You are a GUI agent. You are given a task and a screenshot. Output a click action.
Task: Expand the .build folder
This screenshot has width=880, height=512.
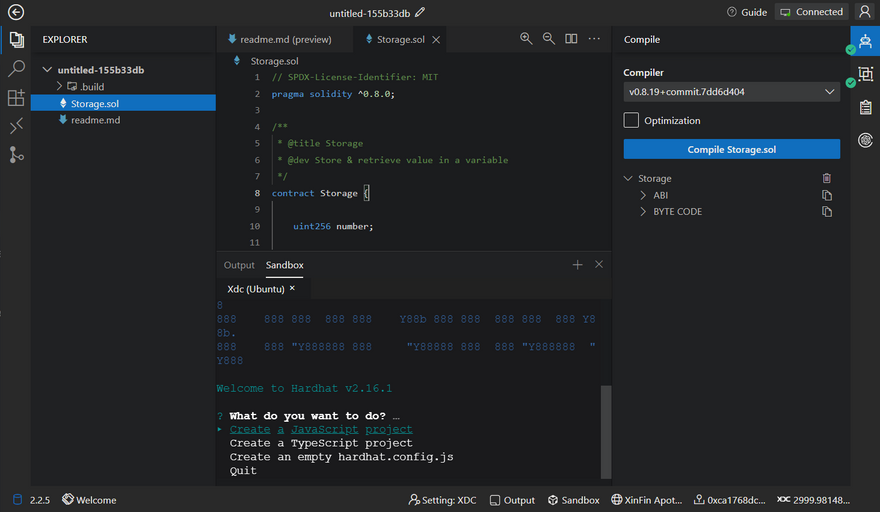[x=59, y=86]
